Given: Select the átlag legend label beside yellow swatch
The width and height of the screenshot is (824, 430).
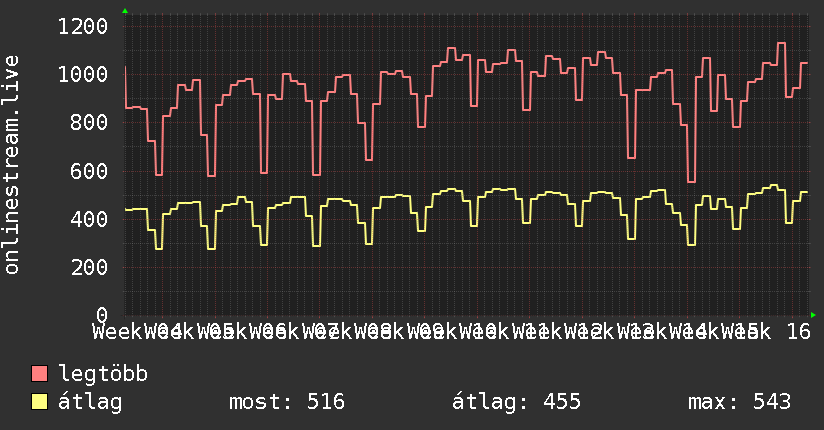Looking at the screenshot, I should (90, 402).
